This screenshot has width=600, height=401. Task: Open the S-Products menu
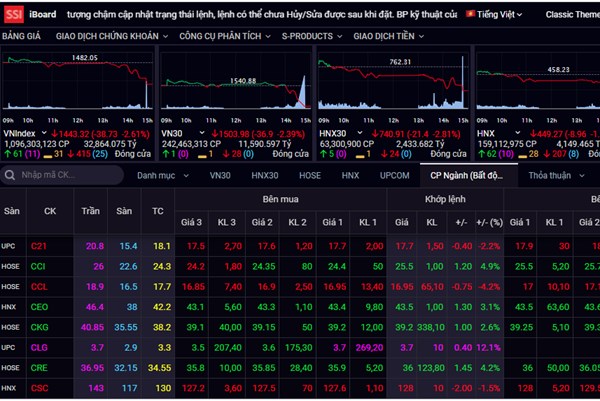click(310, 35)
